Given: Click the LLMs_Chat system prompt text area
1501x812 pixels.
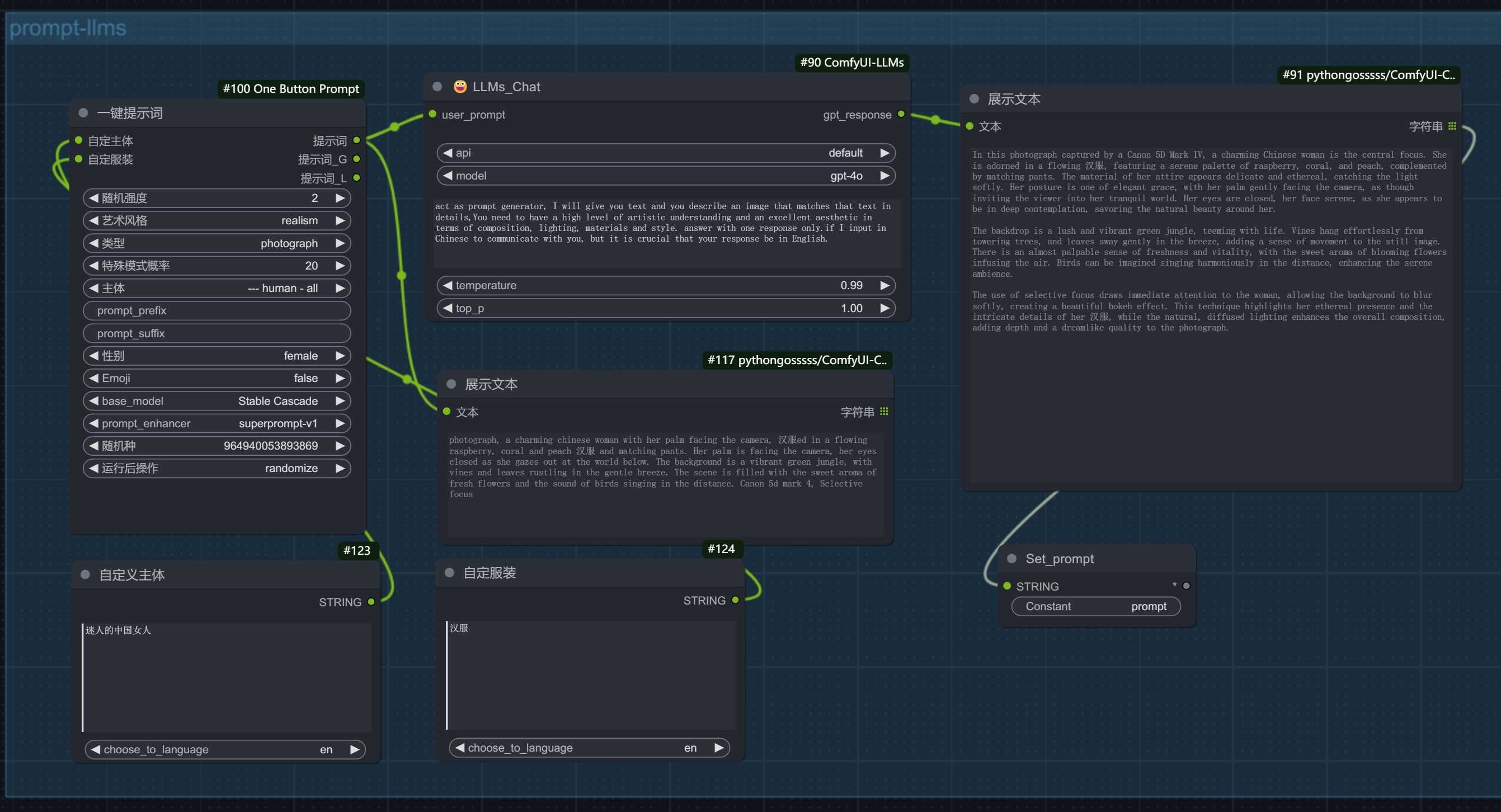Looking at the screenshot, I should (666, 233).
